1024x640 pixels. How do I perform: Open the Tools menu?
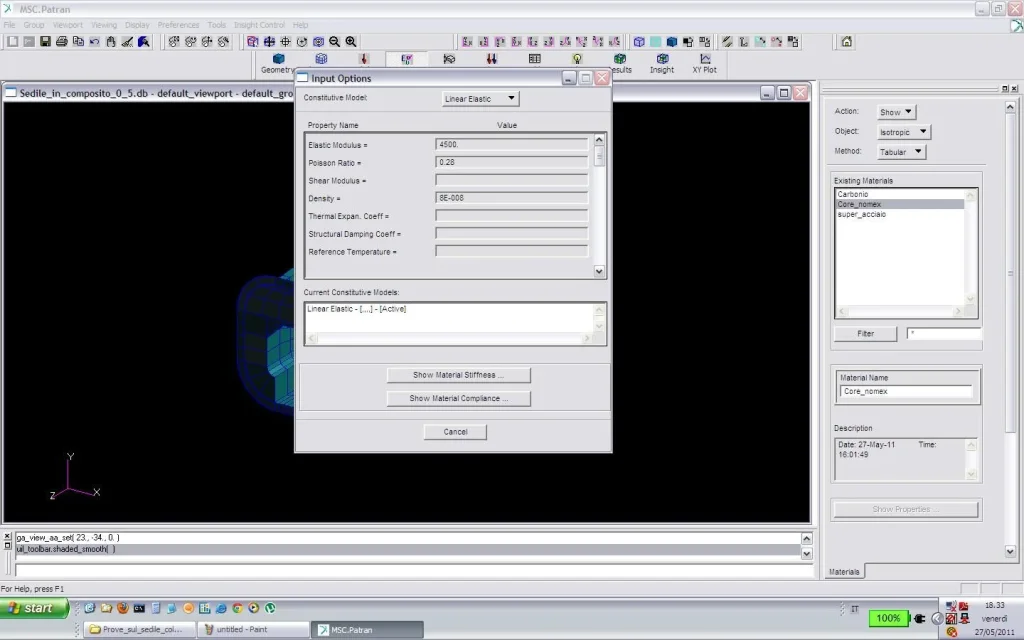pyautogui.click(x=216, y=25)
